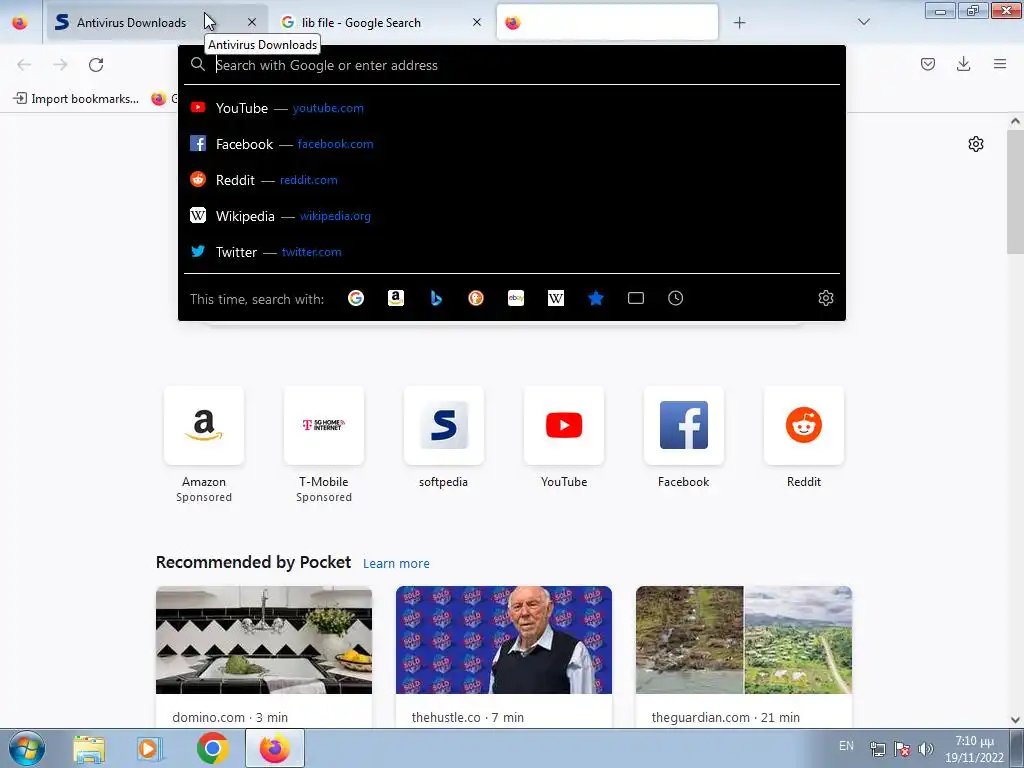
Task: Switch to lib file - Google Search tab
Action: [381, 22]
